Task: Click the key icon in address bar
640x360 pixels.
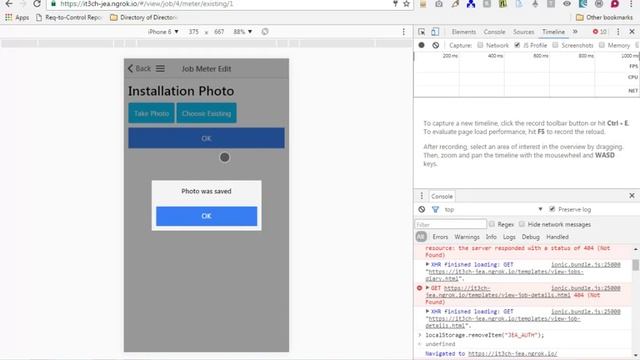Action: coord(395,4)
